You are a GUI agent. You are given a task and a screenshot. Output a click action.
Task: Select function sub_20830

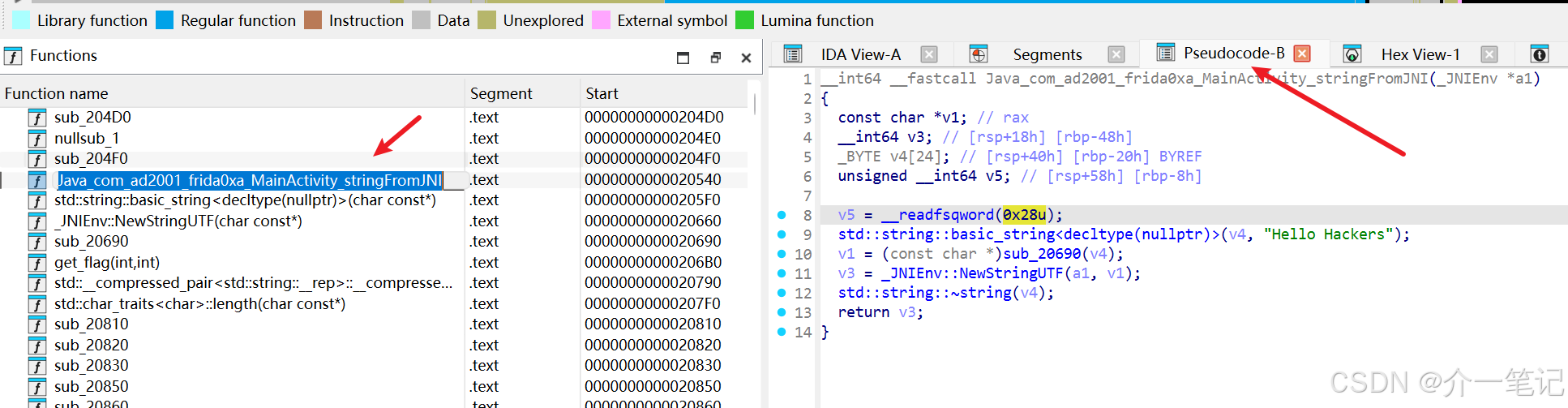[x=91, y=365]
